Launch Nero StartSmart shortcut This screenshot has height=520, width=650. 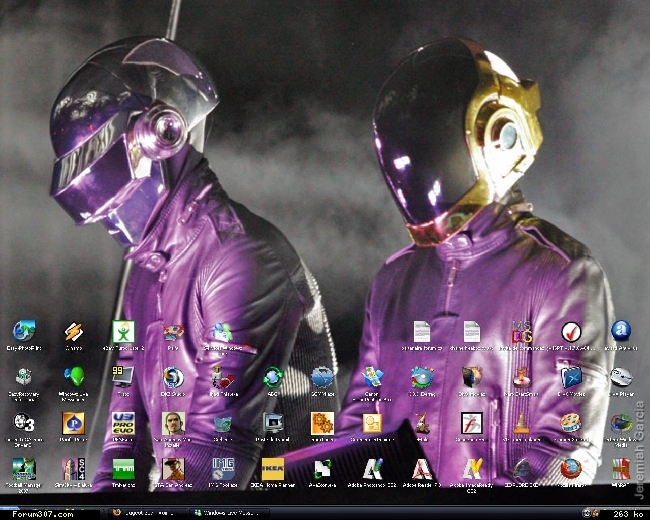coord(521,377)
